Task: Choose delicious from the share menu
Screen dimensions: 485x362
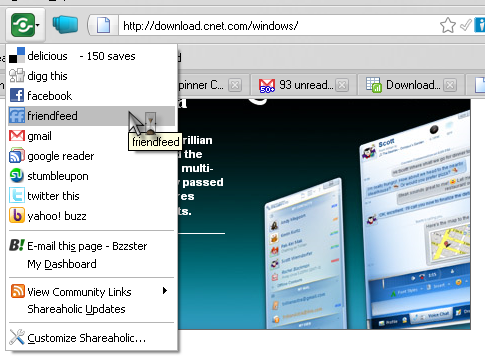Action: click(x=91, y=56)
